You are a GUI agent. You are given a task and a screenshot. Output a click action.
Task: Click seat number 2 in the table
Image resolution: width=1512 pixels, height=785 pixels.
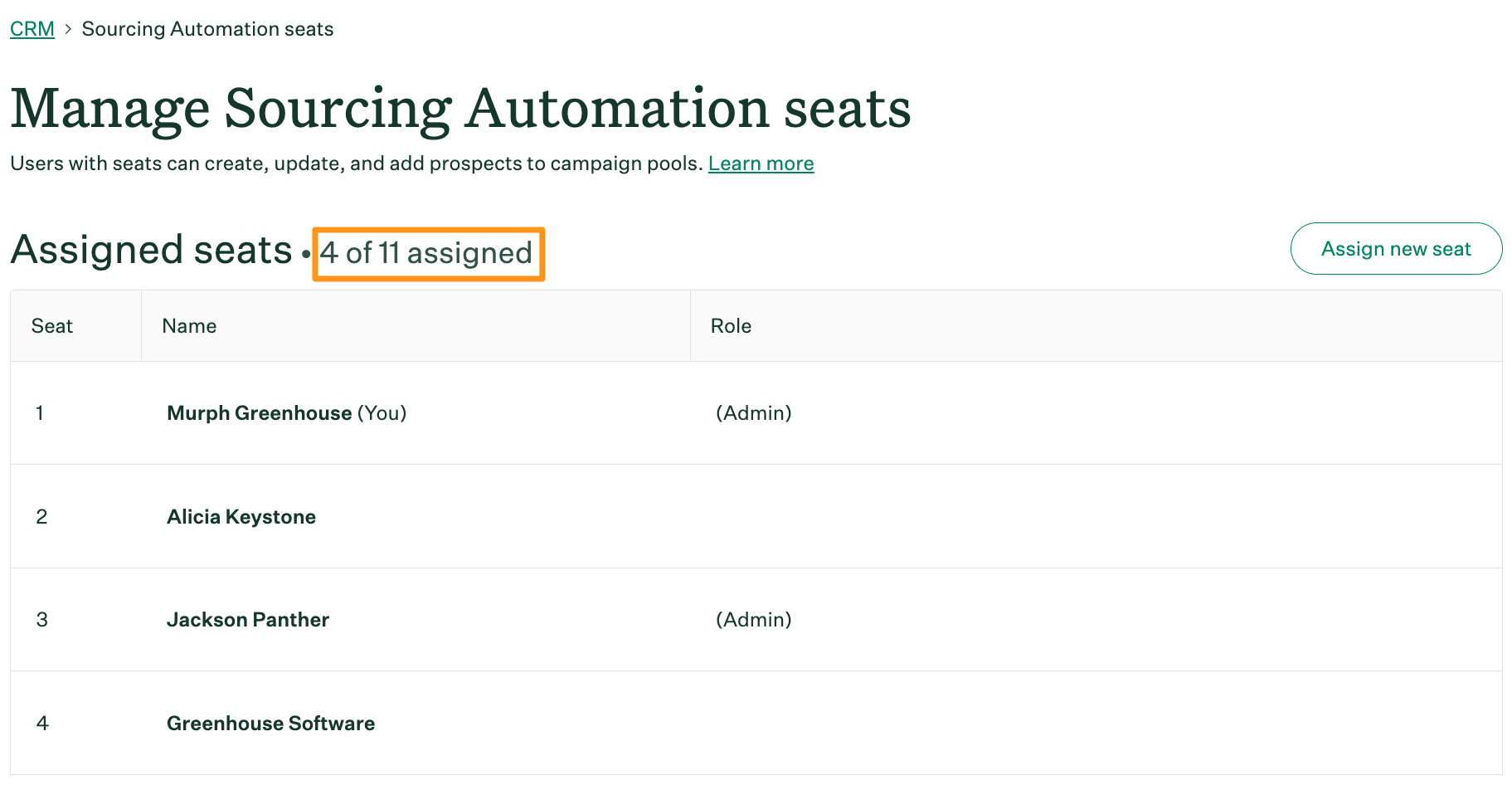(x=41, y=516)
